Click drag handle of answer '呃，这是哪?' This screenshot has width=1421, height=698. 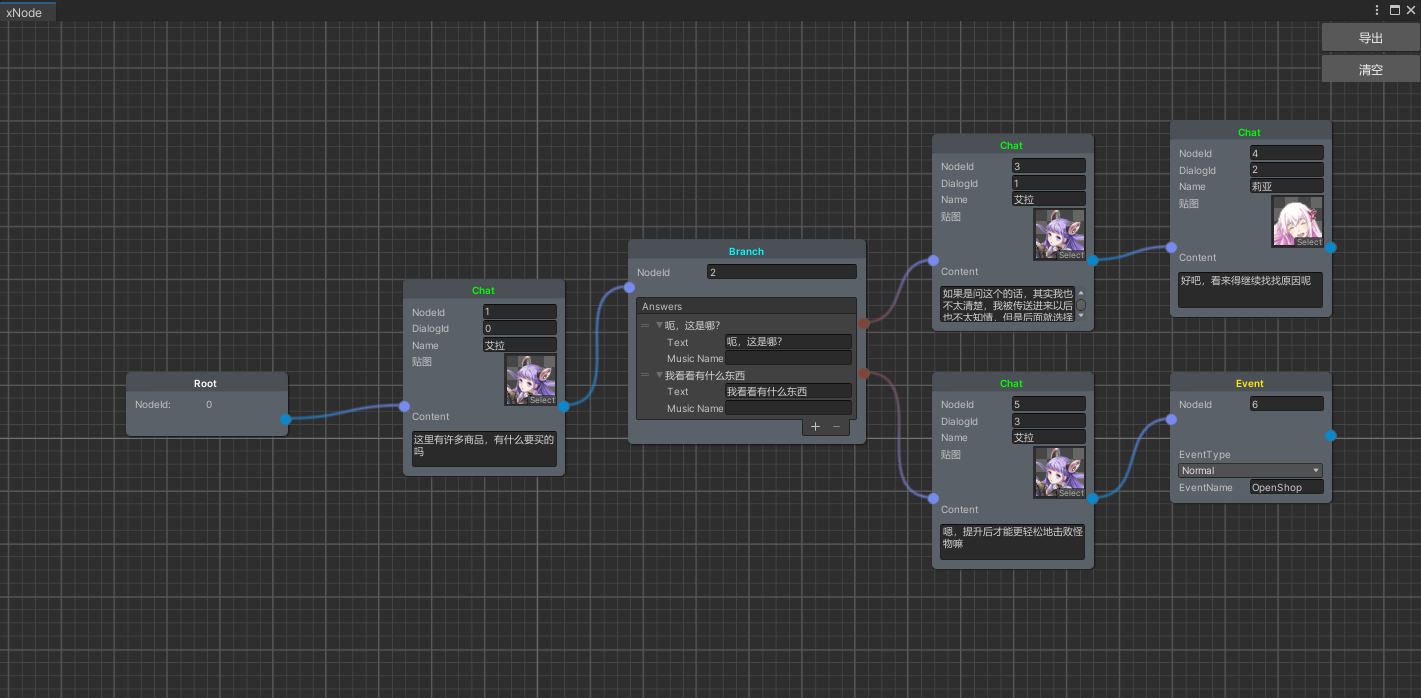point(645,326)
